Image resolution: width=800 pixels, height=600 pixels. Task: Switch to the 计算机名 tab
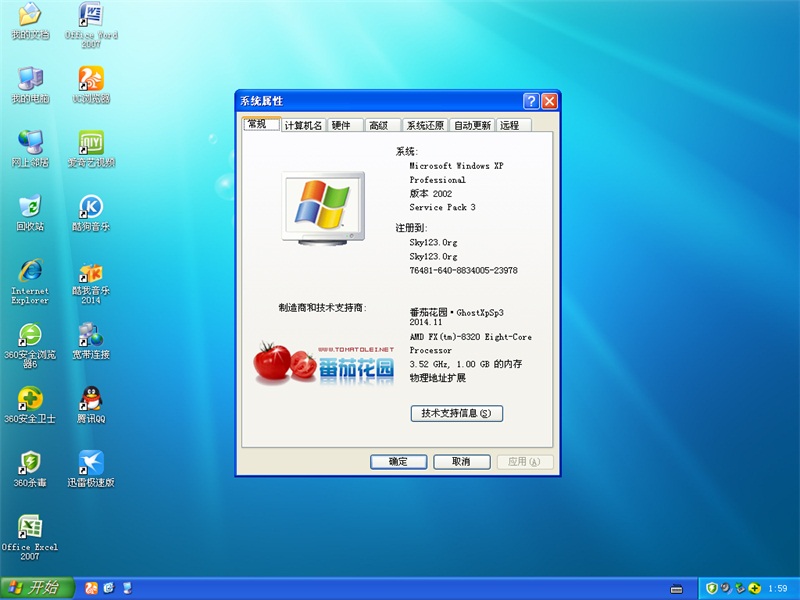click(x=303, y=126)
